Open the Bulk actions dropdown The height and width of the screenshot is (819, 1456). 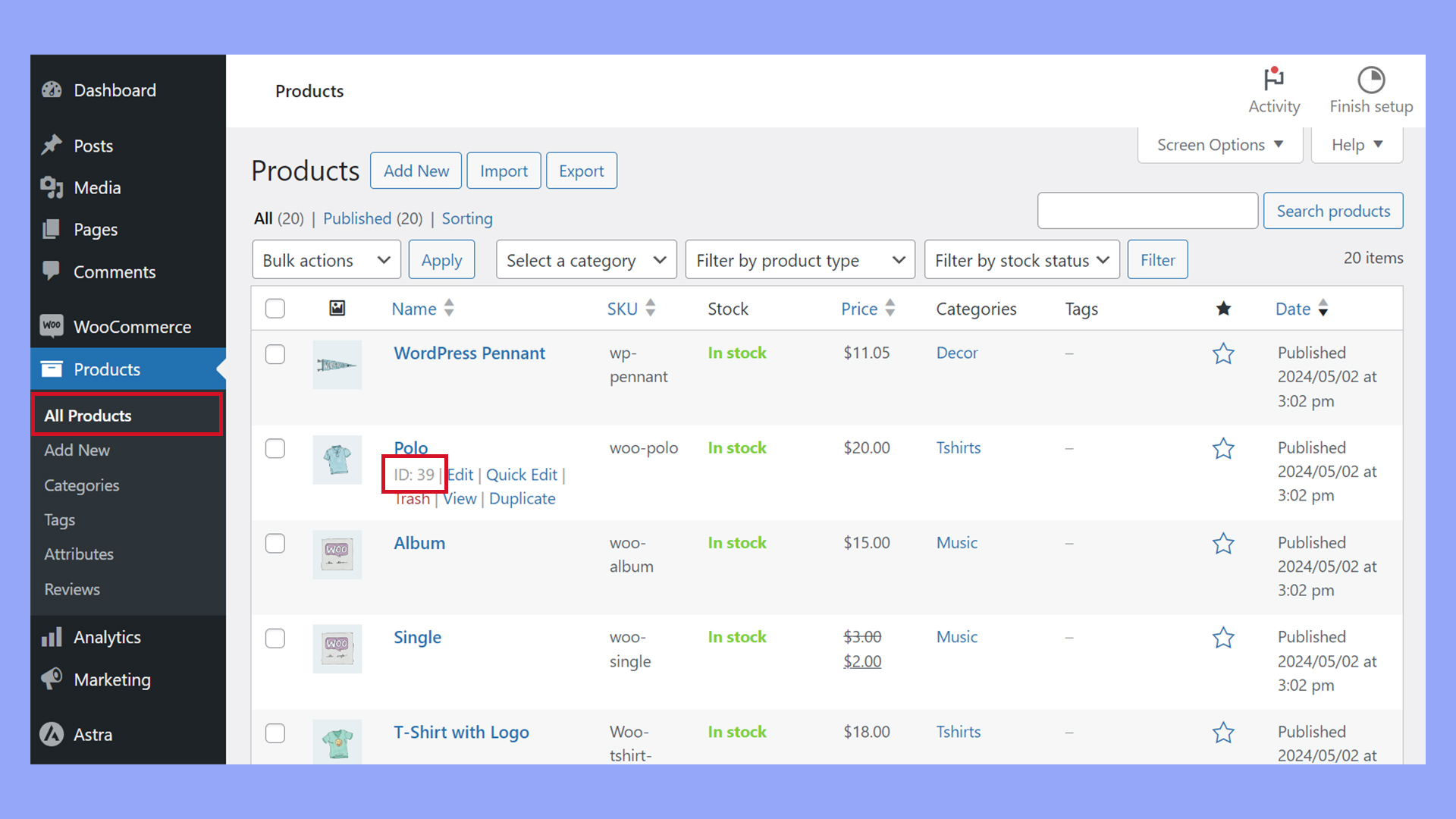coord(325,259)
